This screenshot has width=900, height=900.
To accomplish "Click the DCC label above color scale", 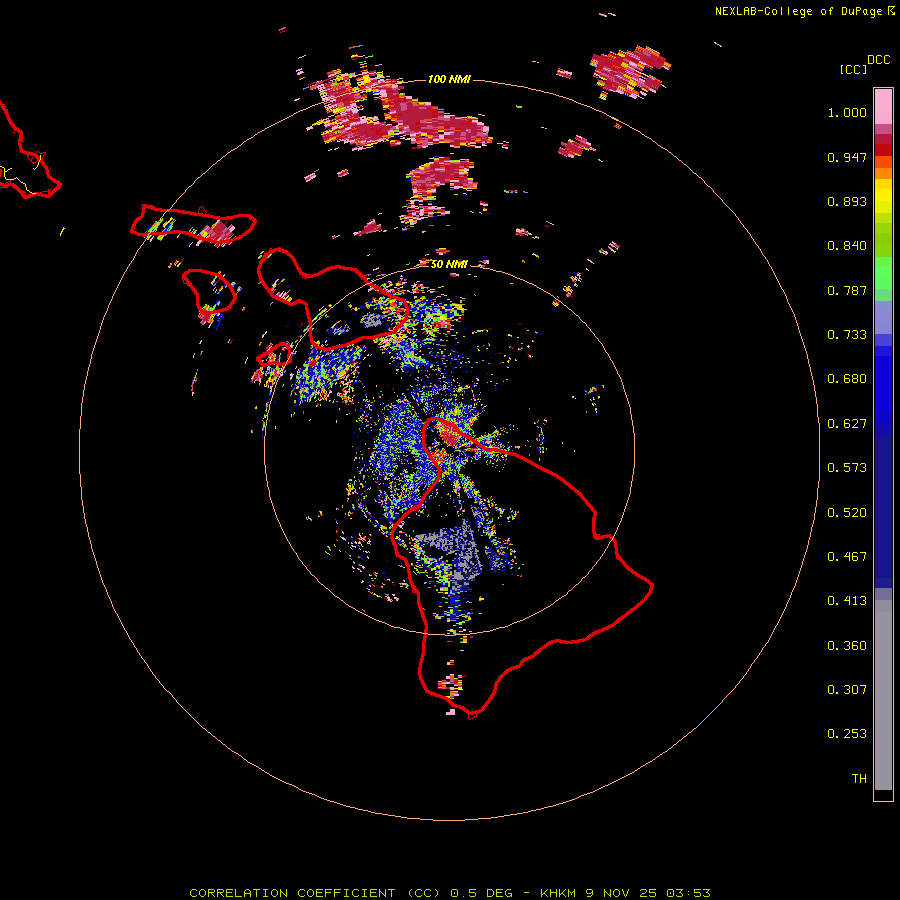I will click(x=878, y=60).
